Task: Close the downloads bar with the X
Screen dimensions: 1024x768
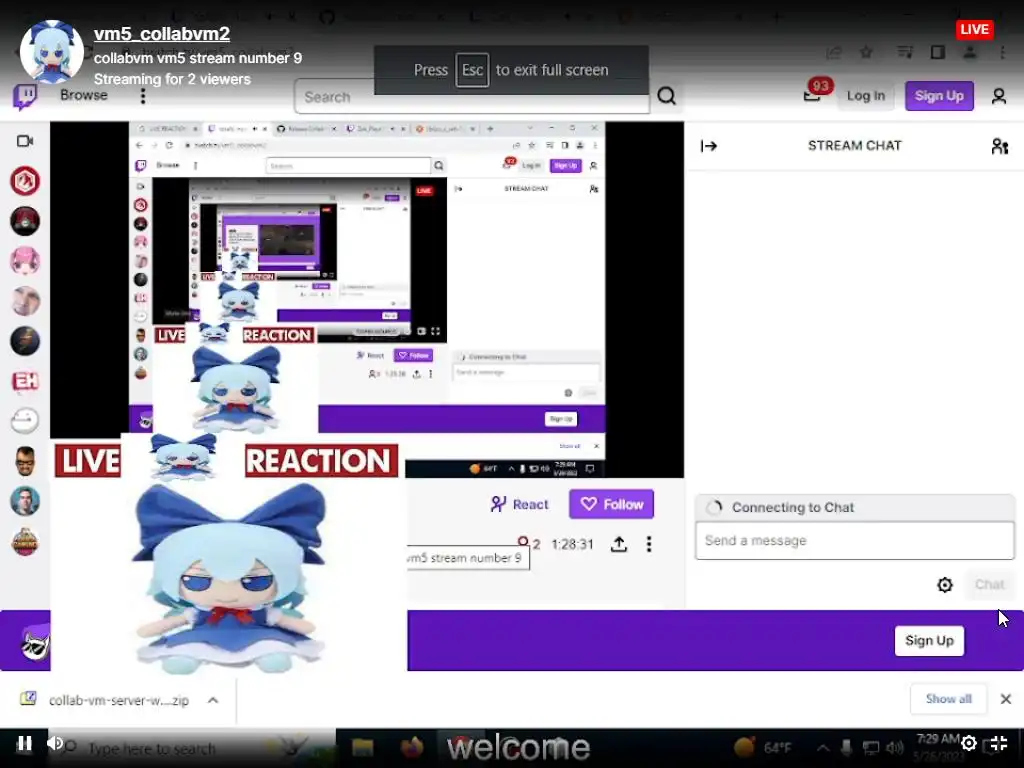Action: coord(1006,699)
